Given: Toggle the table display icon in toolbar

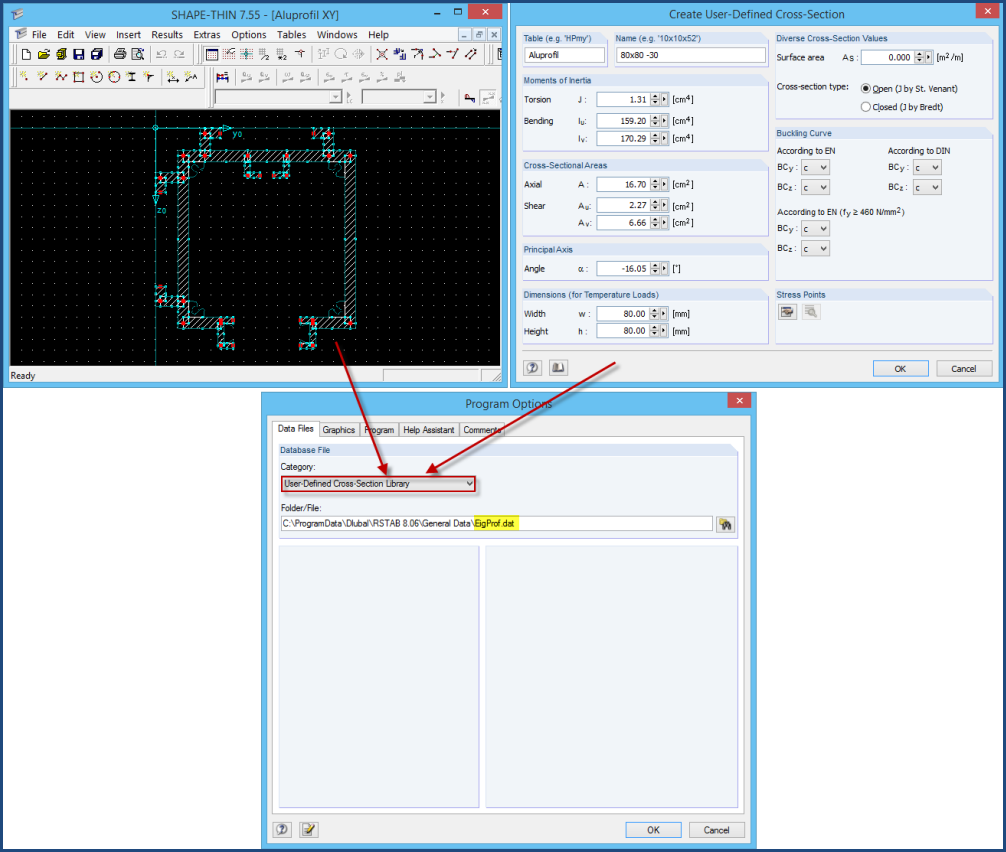Looking at the screenshot, I should (x=212, y=55).
